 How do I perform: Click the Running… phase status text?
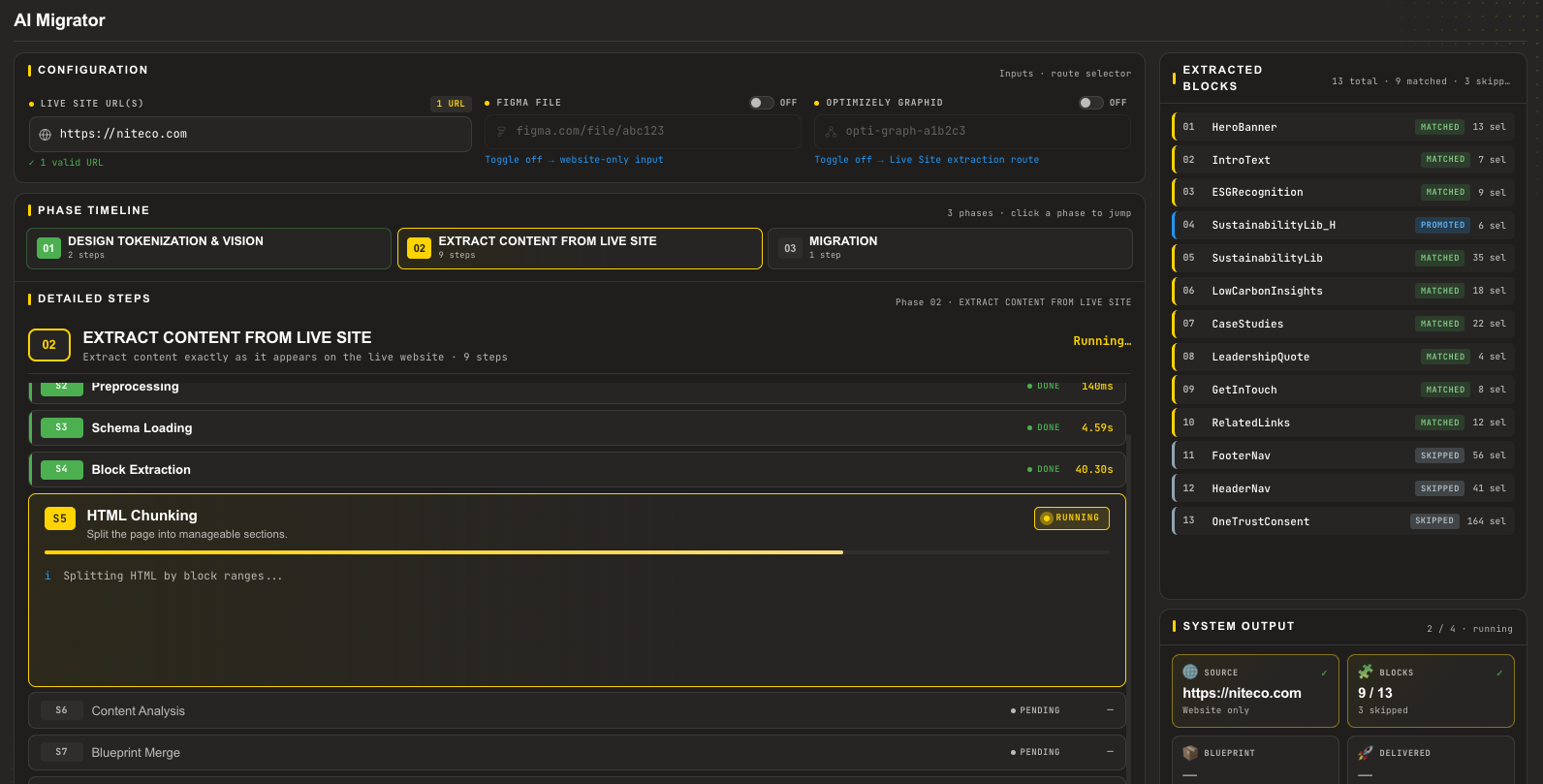1102,341
